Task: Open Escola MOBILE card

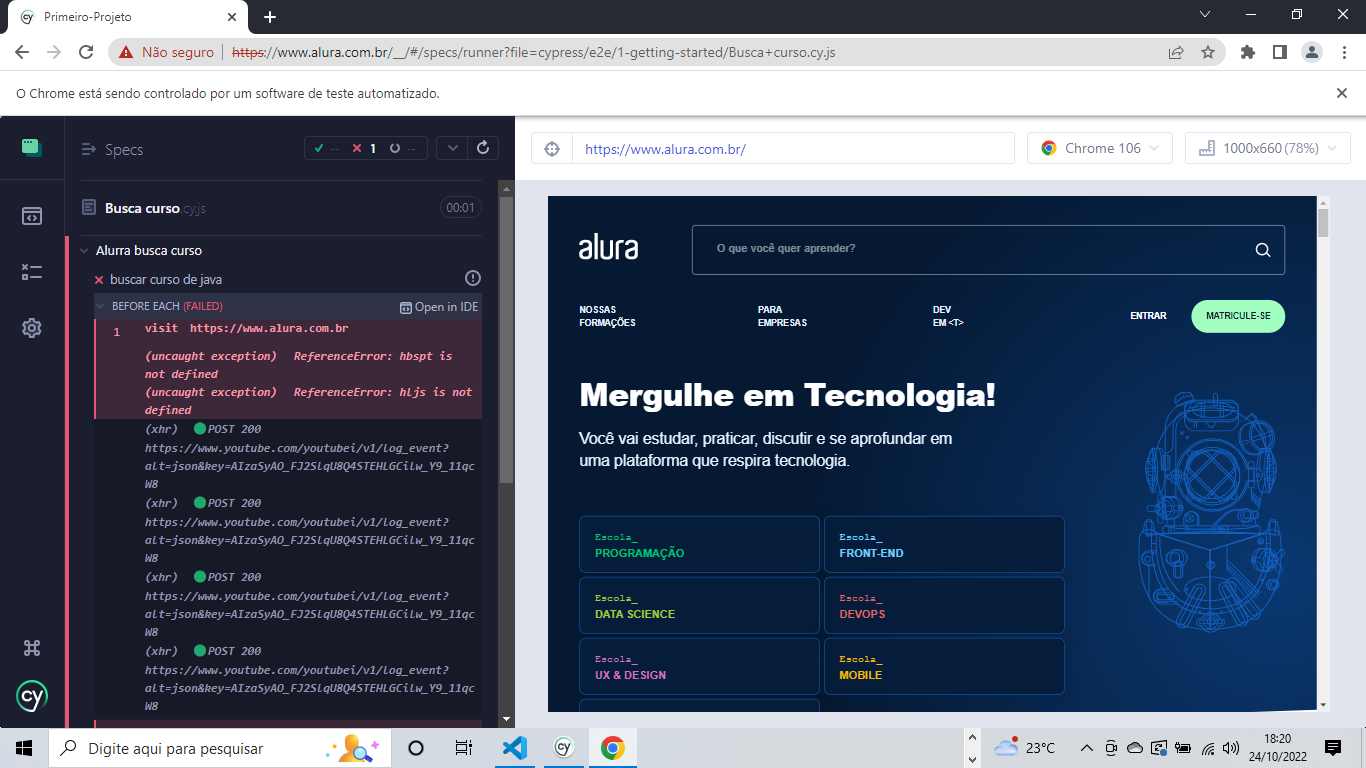Action: pyautogui.click(x=944, y=666)
